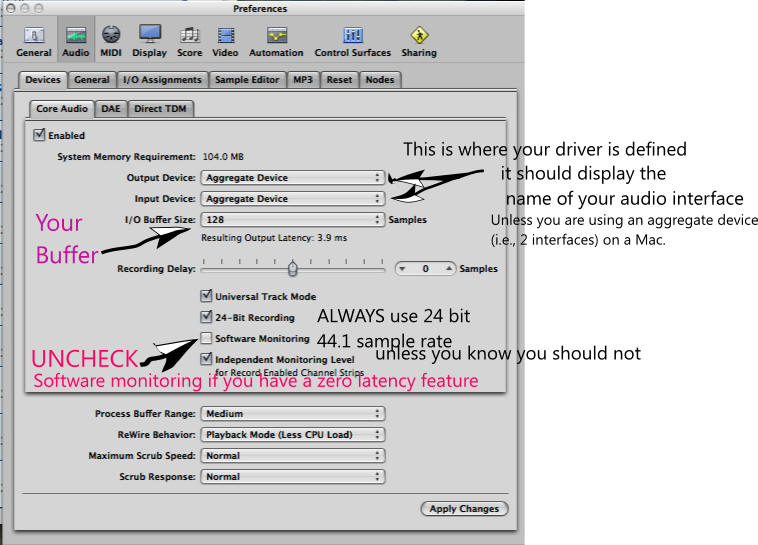Switch to the I/O Assignments tab
This screenshot has height=545, width=758.
click(x=162, y=80)
